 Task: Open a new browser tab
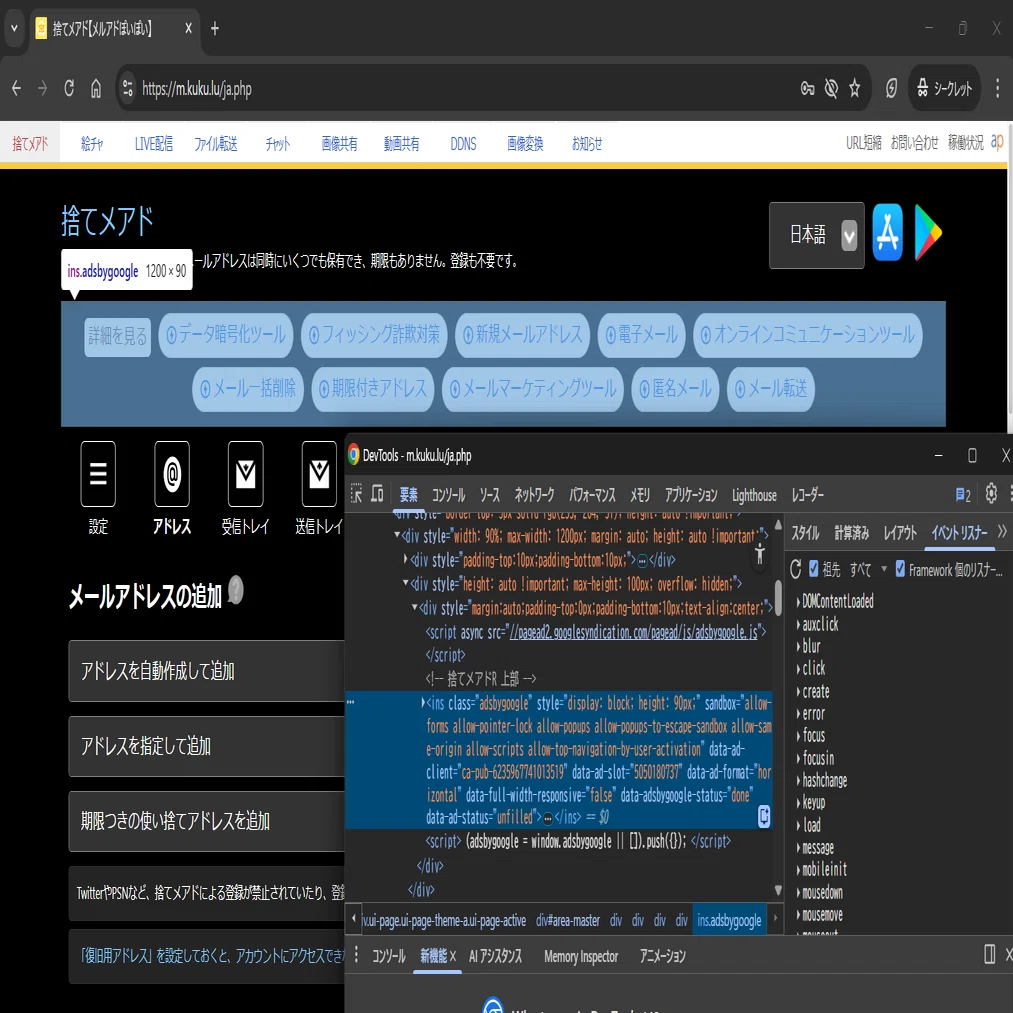pyautogui.click(x=214, y=28)
